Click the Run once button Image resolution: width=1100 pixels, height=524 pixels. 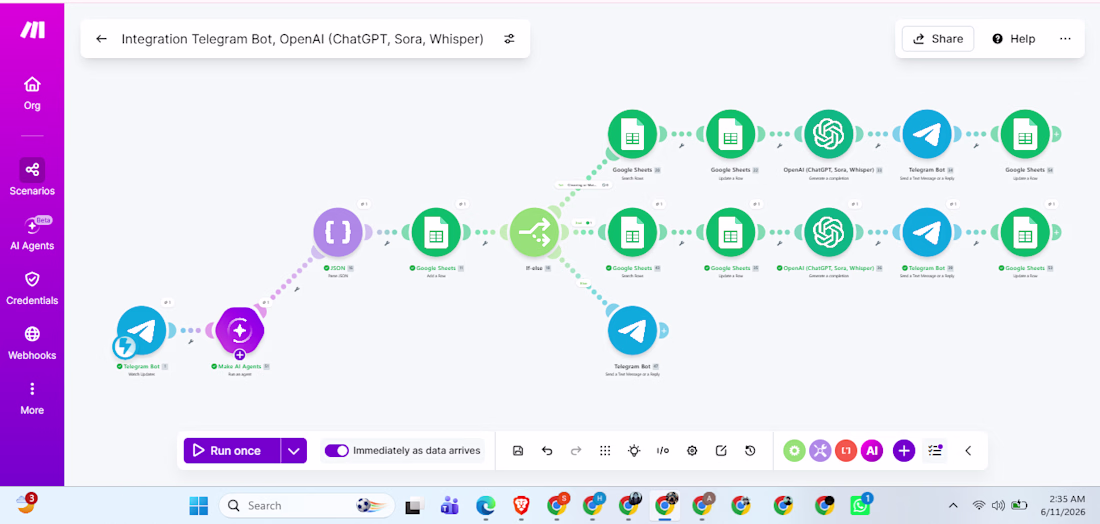tap(232, 450)
